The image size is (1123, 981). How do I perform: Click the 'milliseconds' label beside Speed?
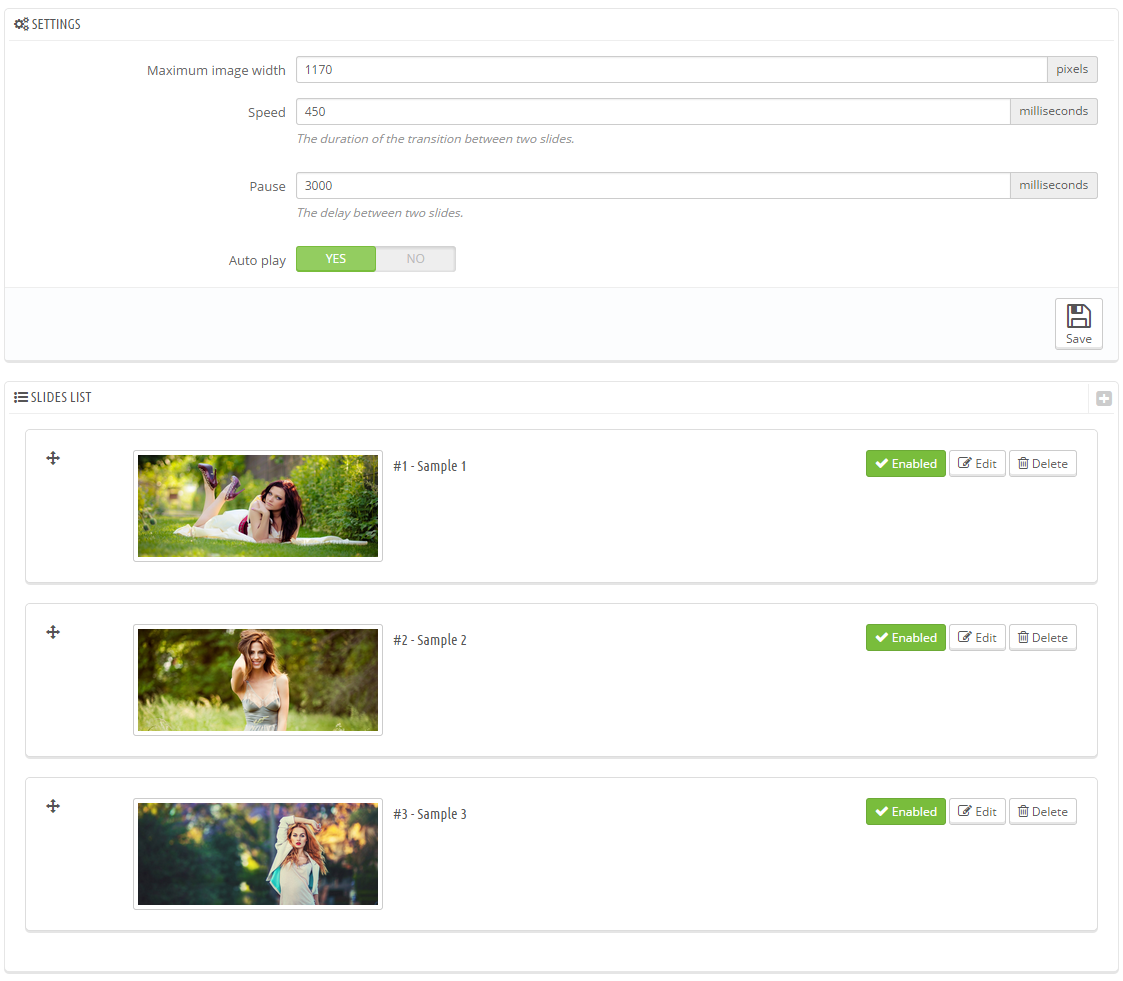(1054, 112)
